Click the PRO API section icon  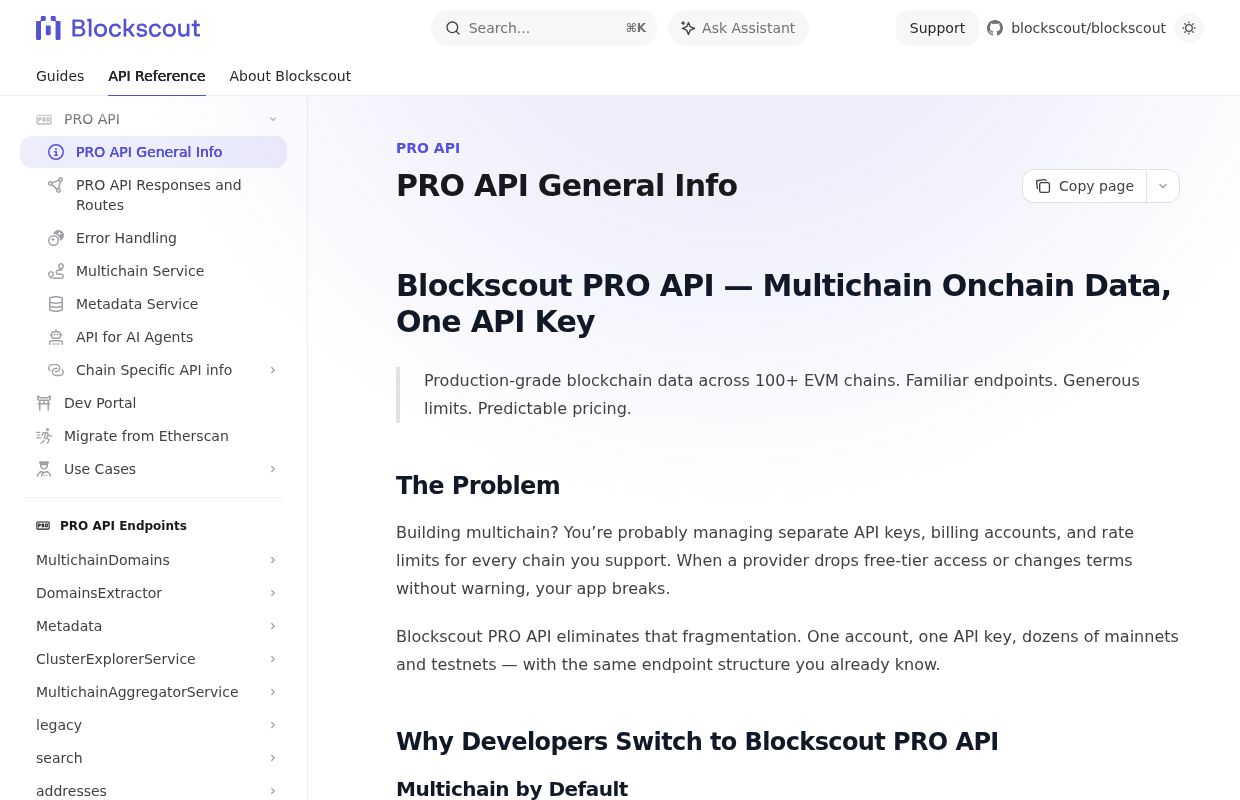44,119
